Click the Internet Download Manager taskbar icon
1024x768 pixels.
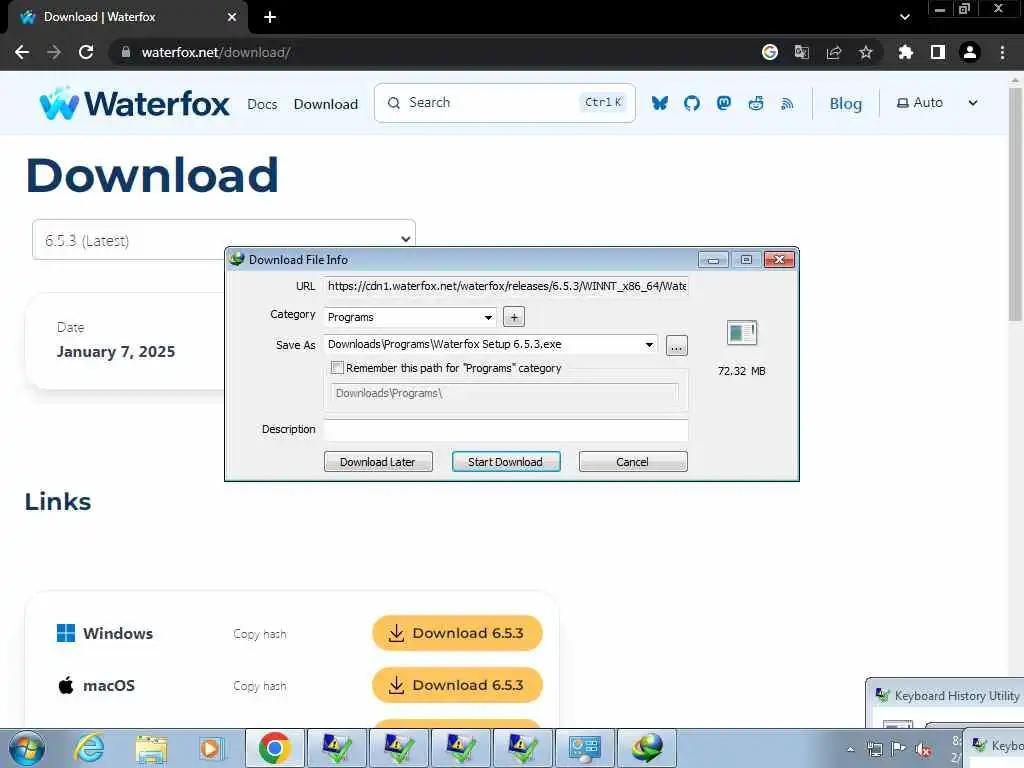[x=647, y=748]
